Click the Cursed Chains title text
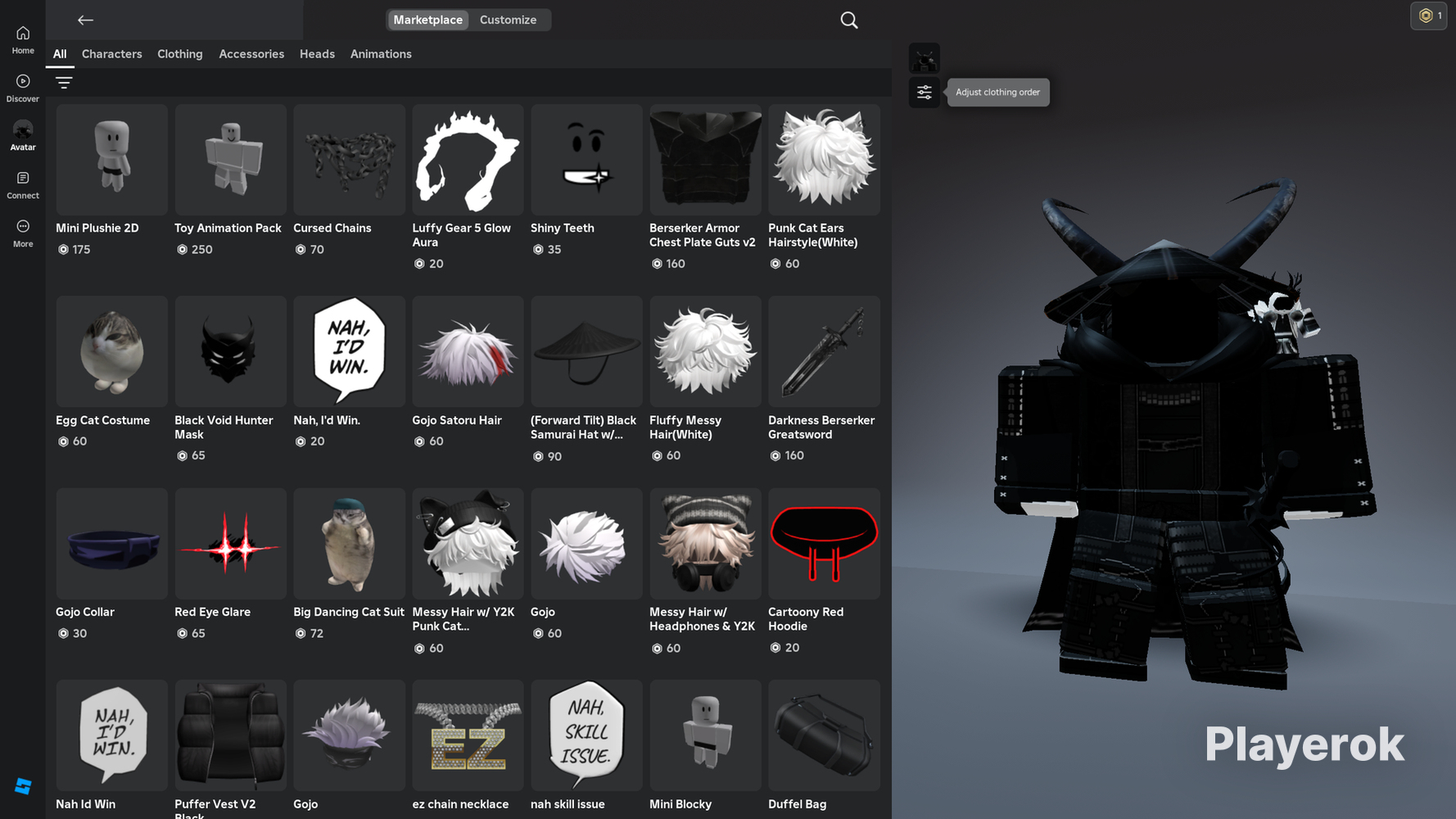The image size is (1456, 819). coord(332,229)
